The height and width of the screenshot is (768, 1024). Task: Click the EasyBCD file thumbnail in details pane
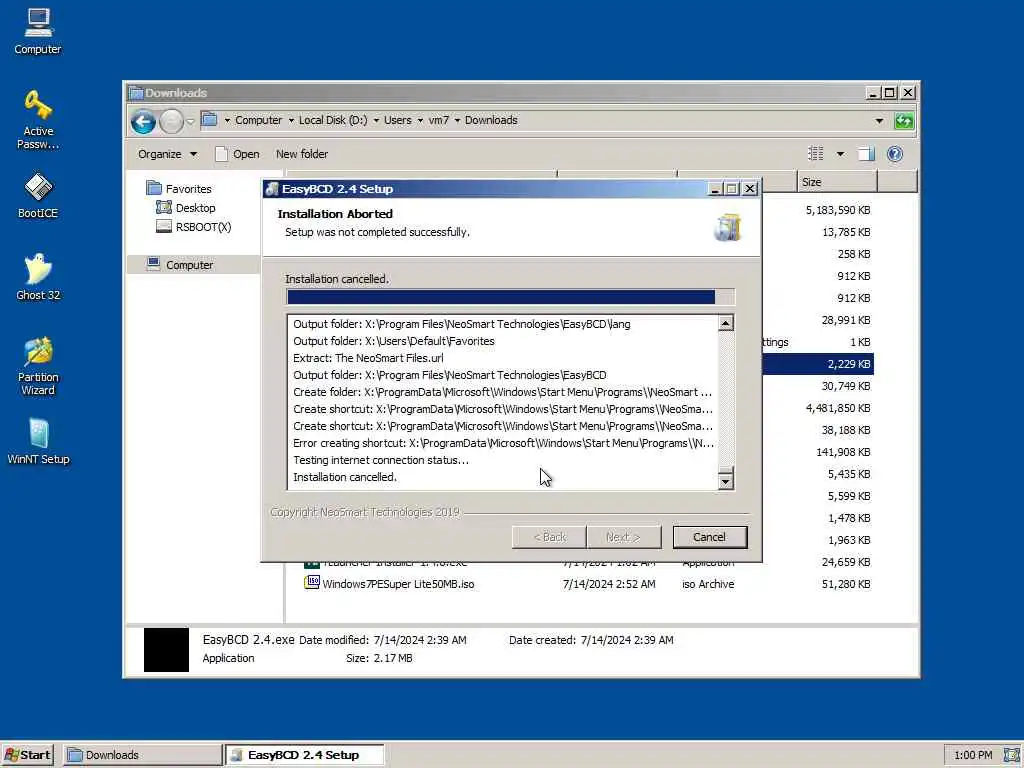coord(166,650)
